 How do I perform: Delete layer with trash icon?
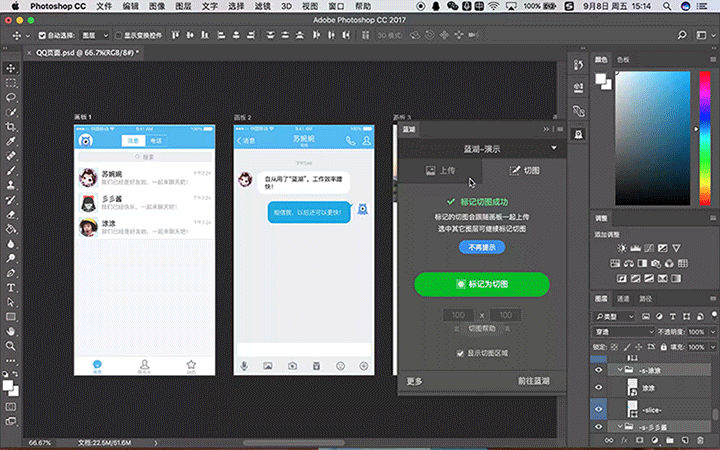[700, 440]
